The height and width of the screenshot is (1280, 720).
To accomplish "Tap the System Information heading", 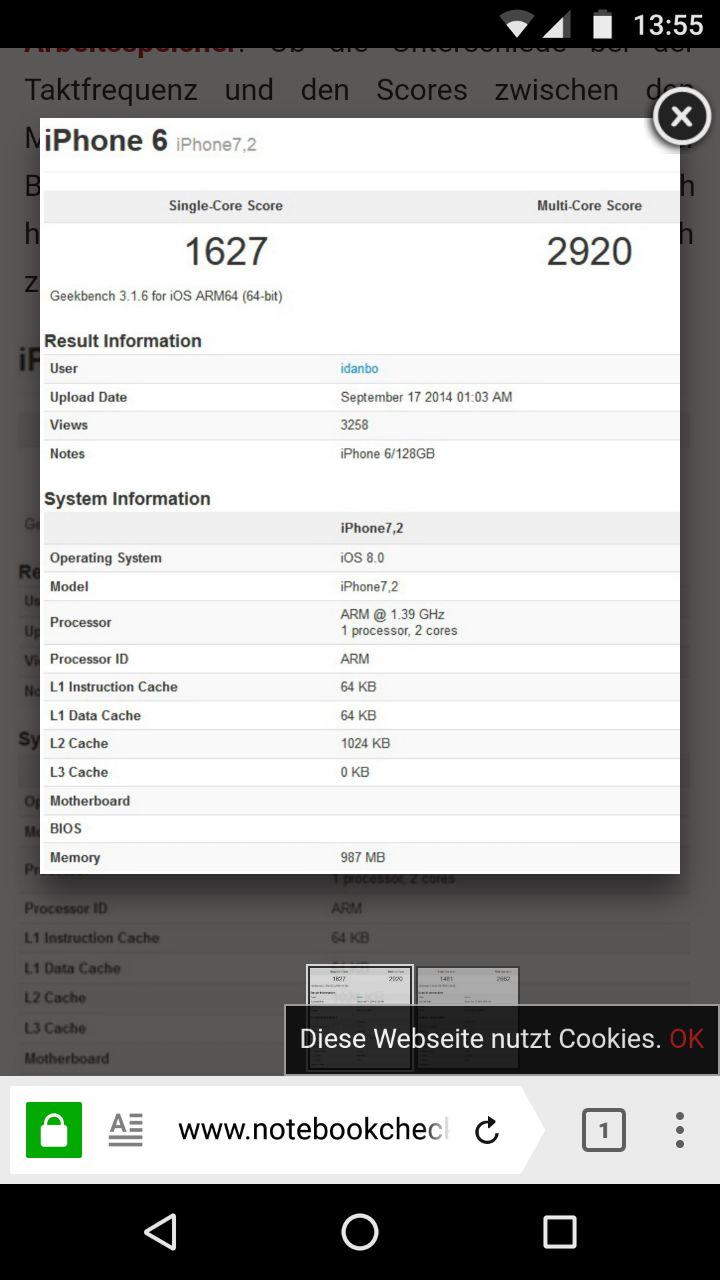I will (x=127, y=499).
